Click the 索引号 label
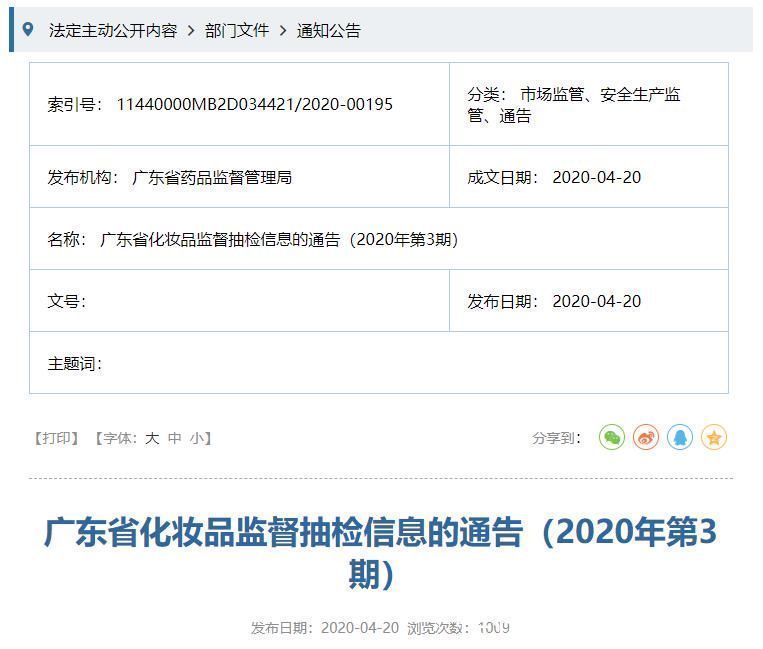This screenshot has width=763, height=649. pyautogui.click(x=75, y=104)
